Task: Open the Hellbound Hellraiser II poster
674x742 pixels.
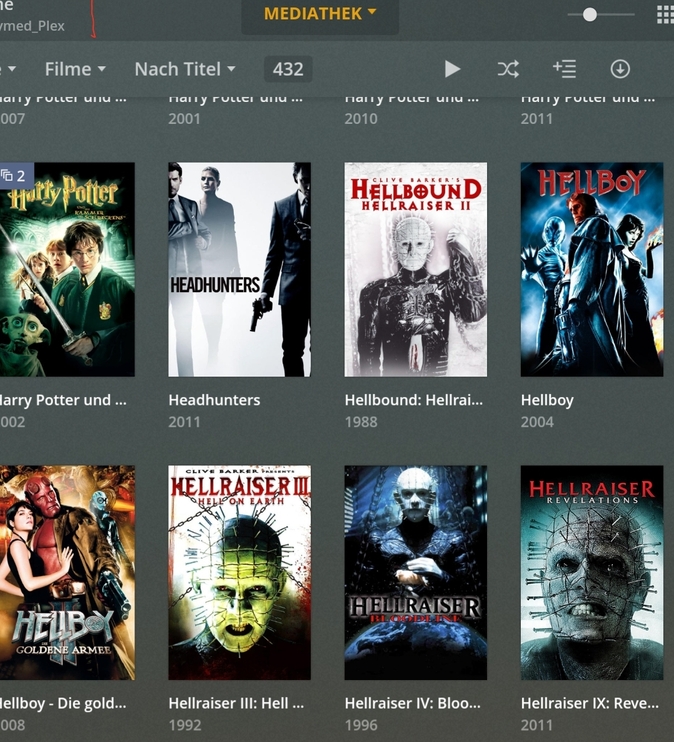Action: [x=416, y=270]
